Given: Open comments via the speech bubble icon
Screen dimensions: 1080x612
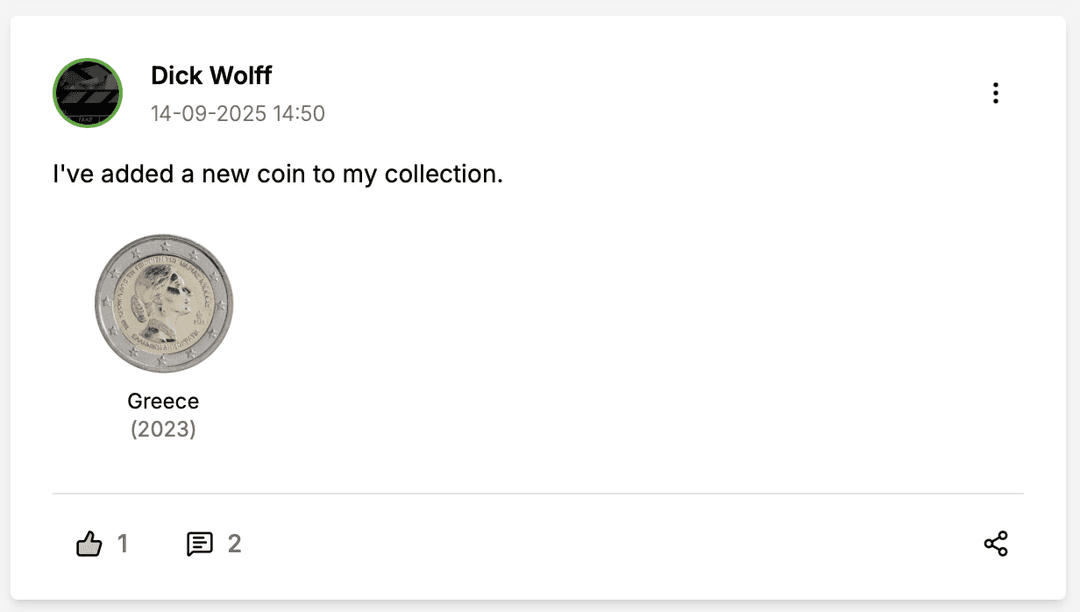Looking at the screenshot, I should click(x=200, y=544).
